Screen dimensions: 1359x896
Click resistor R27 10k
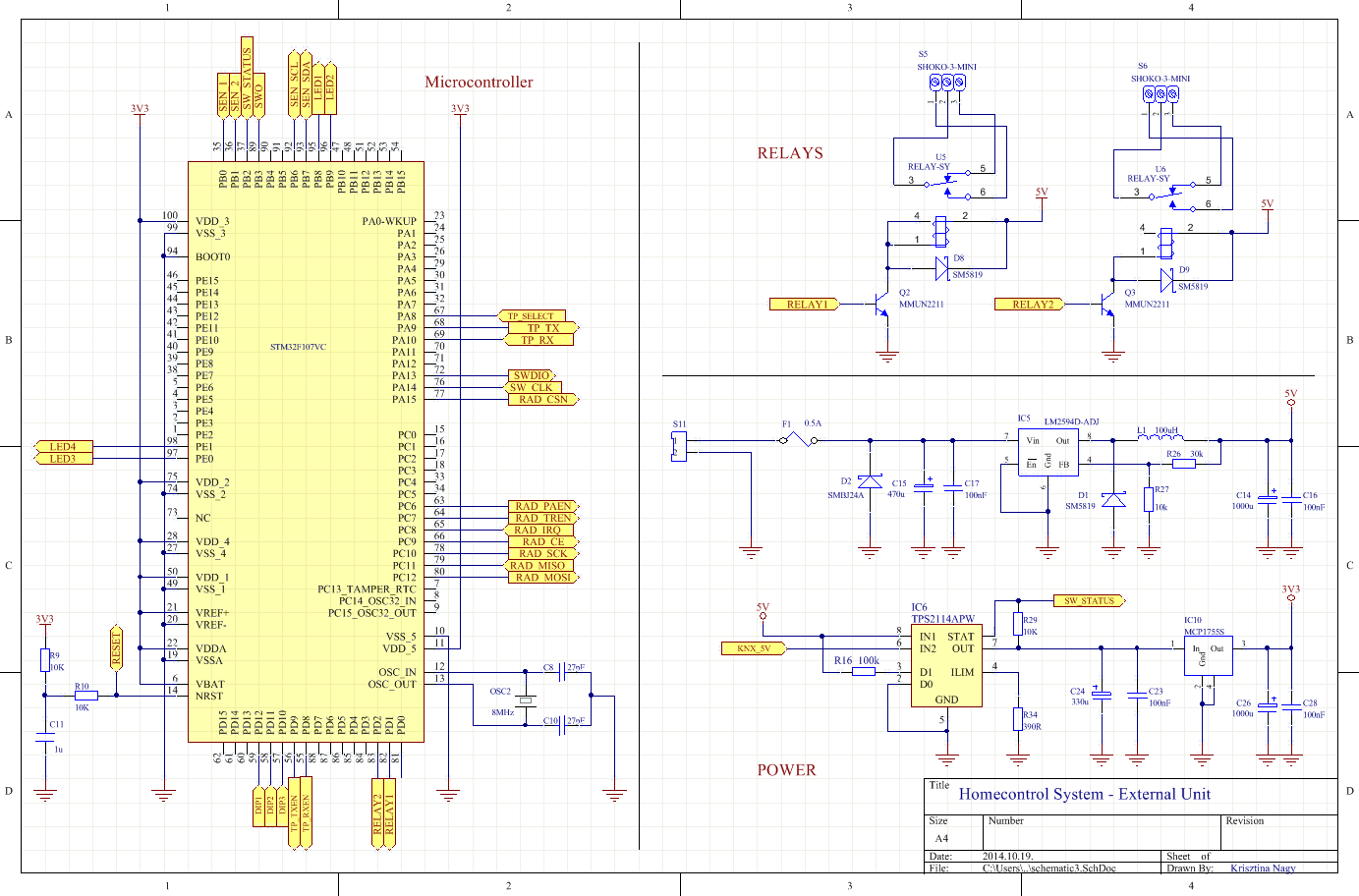pyautogui.click(x=1148, y=499)
